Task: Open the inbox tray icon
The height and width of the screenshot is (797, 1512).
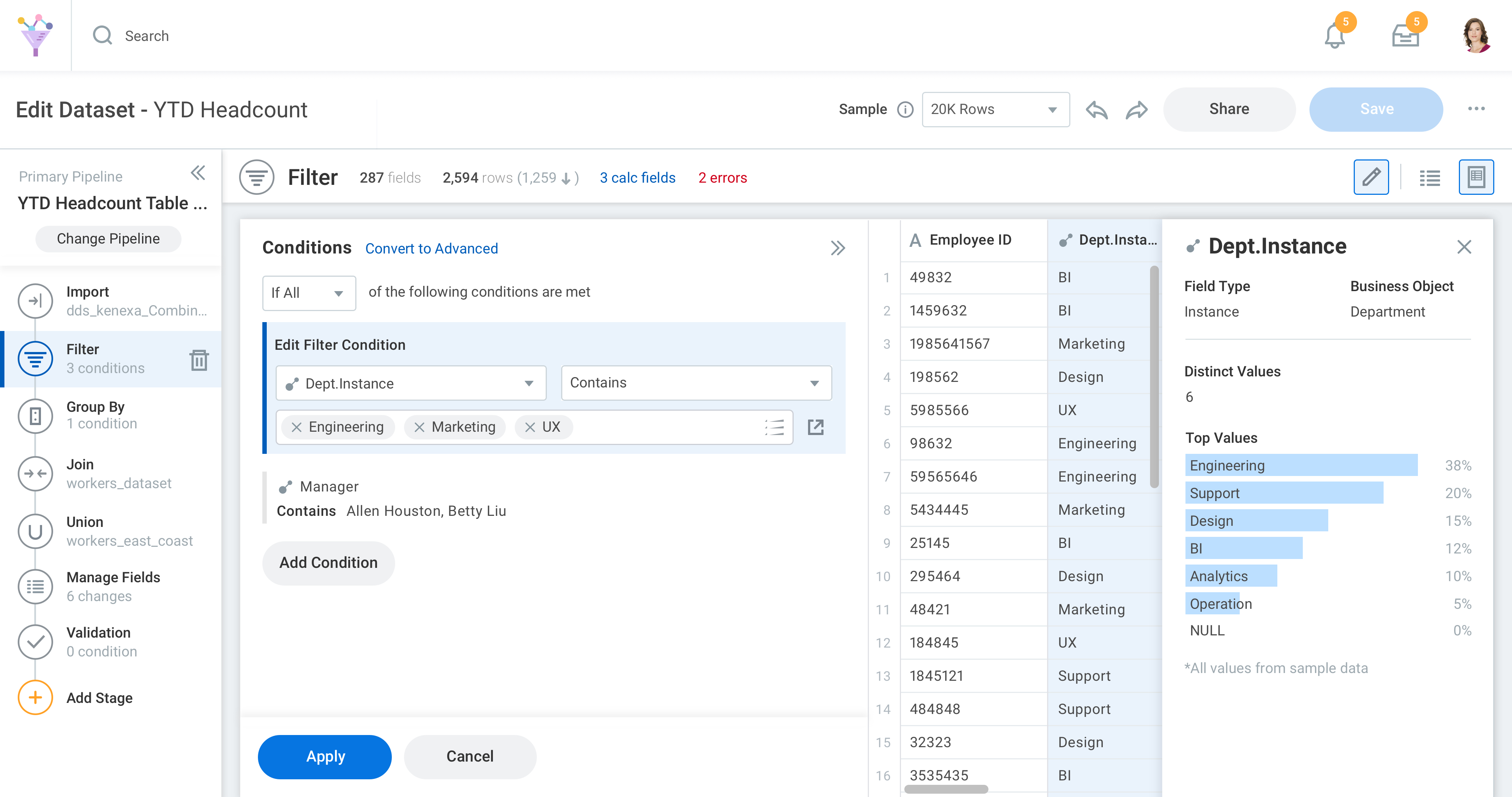Action: [x=1405, y=37]
